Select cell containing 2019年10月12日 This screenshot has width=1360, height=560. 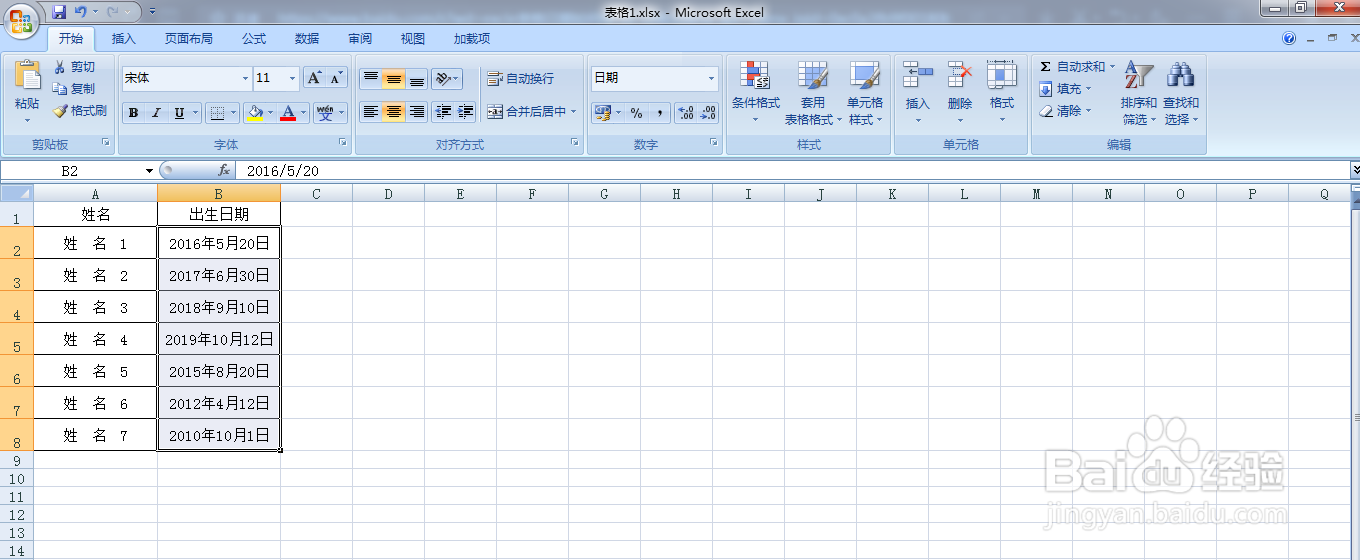[219, 339]
